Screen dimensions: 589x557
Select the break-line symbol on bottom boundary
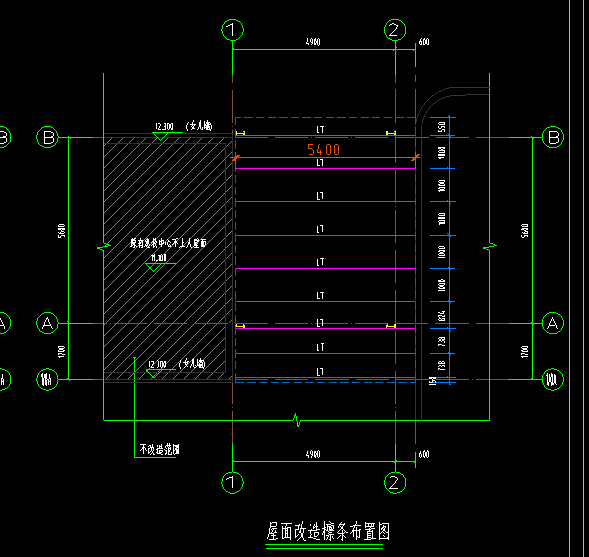[x=297, y=420]
